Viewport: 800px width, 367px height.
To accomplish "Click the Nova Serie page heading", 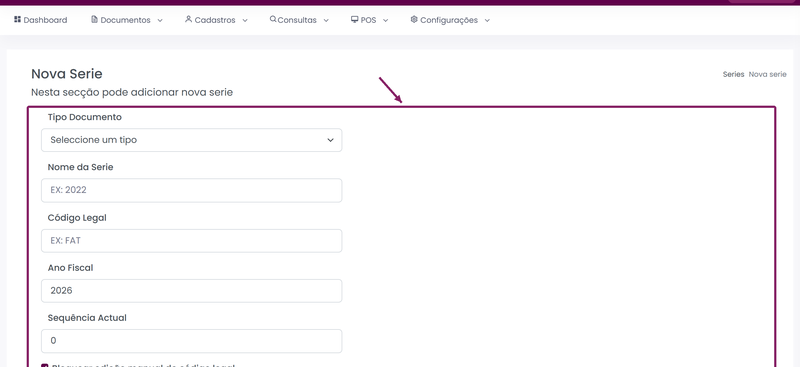I will (67, 74).
